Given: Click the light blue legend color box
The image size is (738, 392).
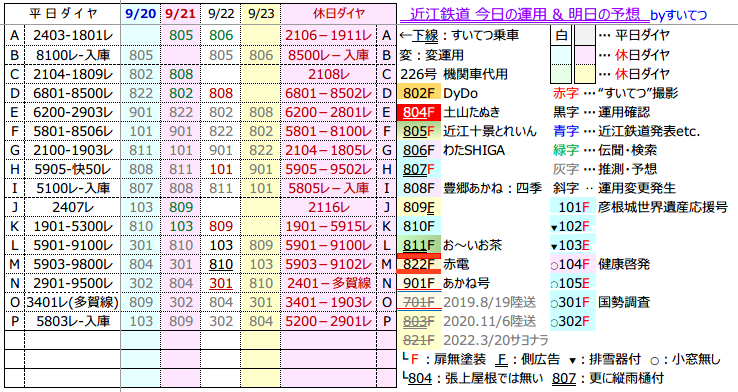Looking at the screenshot, I should (x=561, y=55).
